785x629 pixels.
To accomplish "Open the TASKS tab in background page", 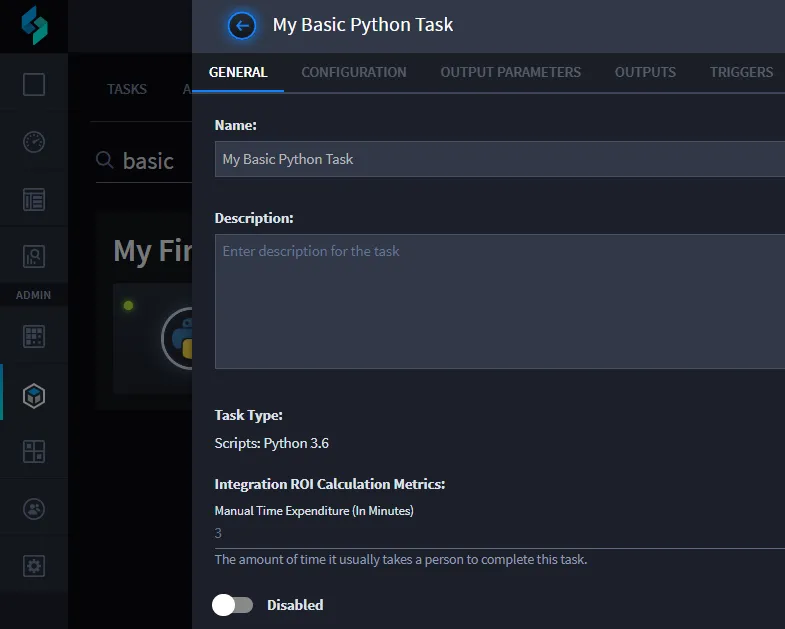I will pyautogui.click(x=127, y=89).
